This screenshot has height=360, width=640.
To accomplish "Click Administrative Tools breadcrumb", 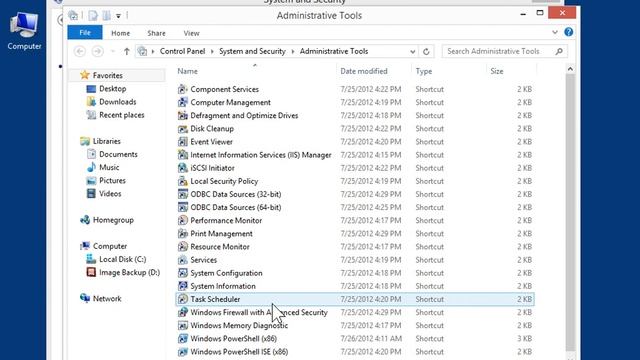I will (334, 51).
